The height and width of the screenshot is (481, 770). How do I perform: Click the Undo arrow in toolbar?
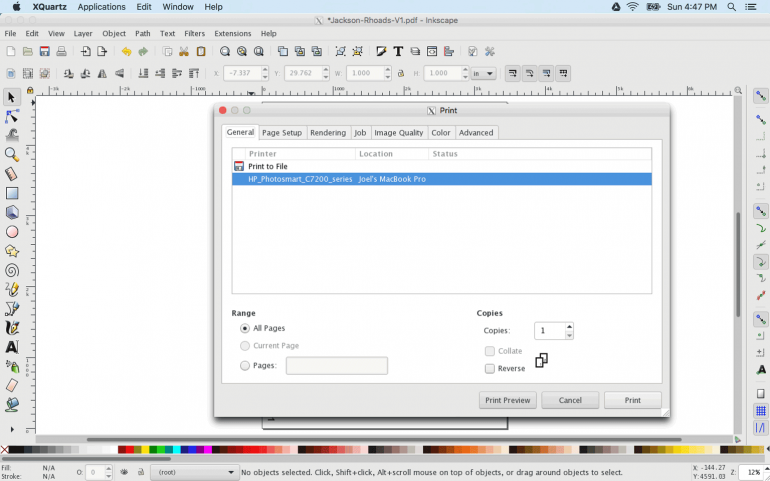point(127,51)
